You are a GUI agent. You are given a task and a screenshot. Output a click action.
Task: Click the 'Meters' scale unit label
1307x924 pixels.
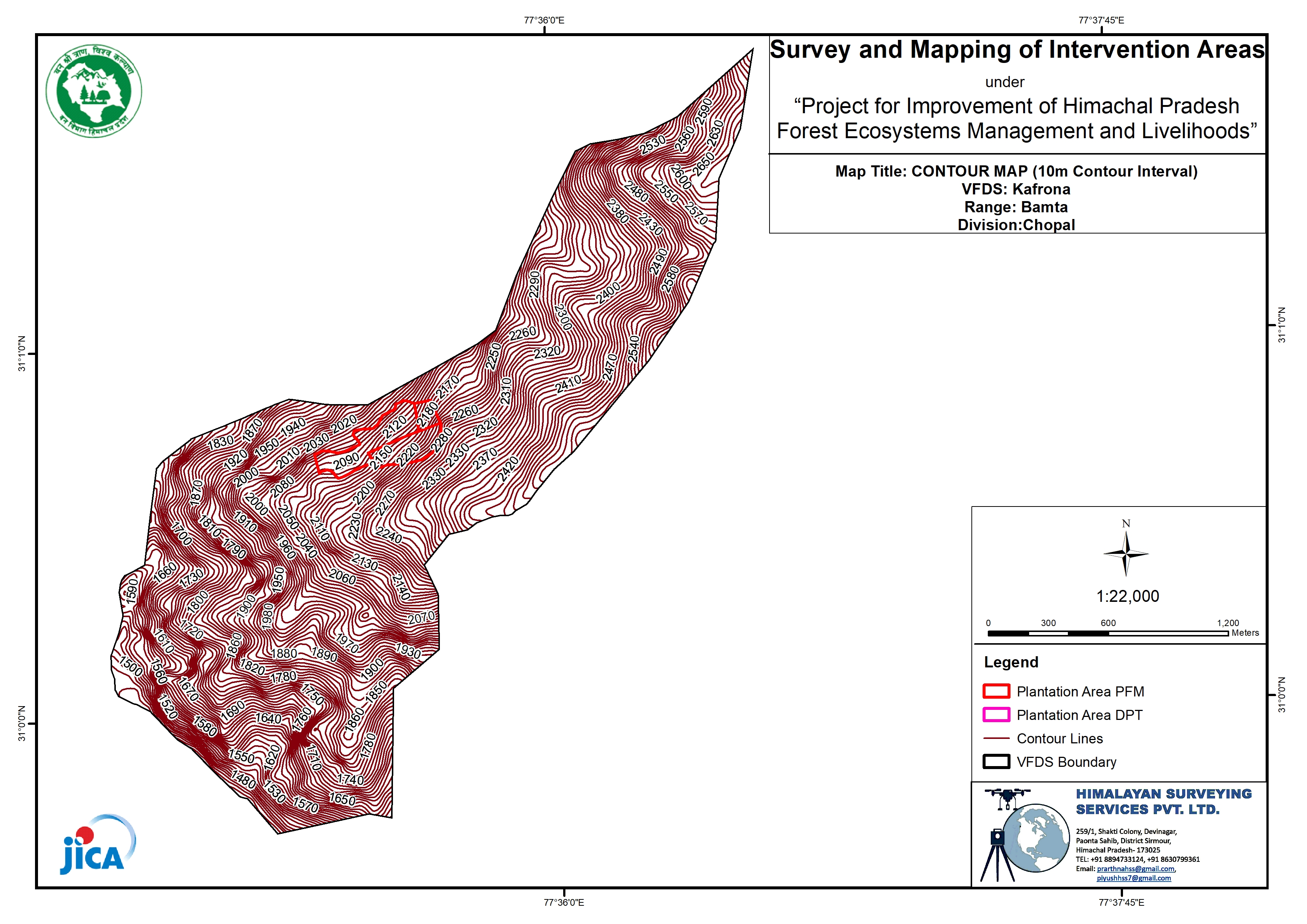(1246, 632)
